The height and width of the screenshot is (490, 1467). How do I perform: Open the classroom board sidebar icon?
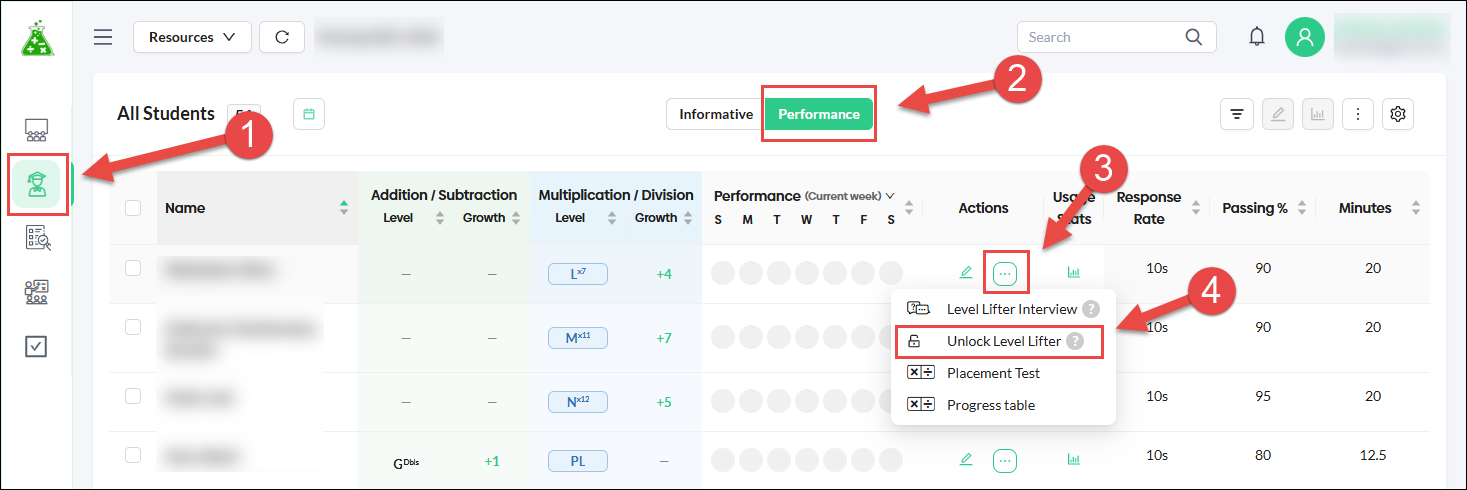point(37,130)
